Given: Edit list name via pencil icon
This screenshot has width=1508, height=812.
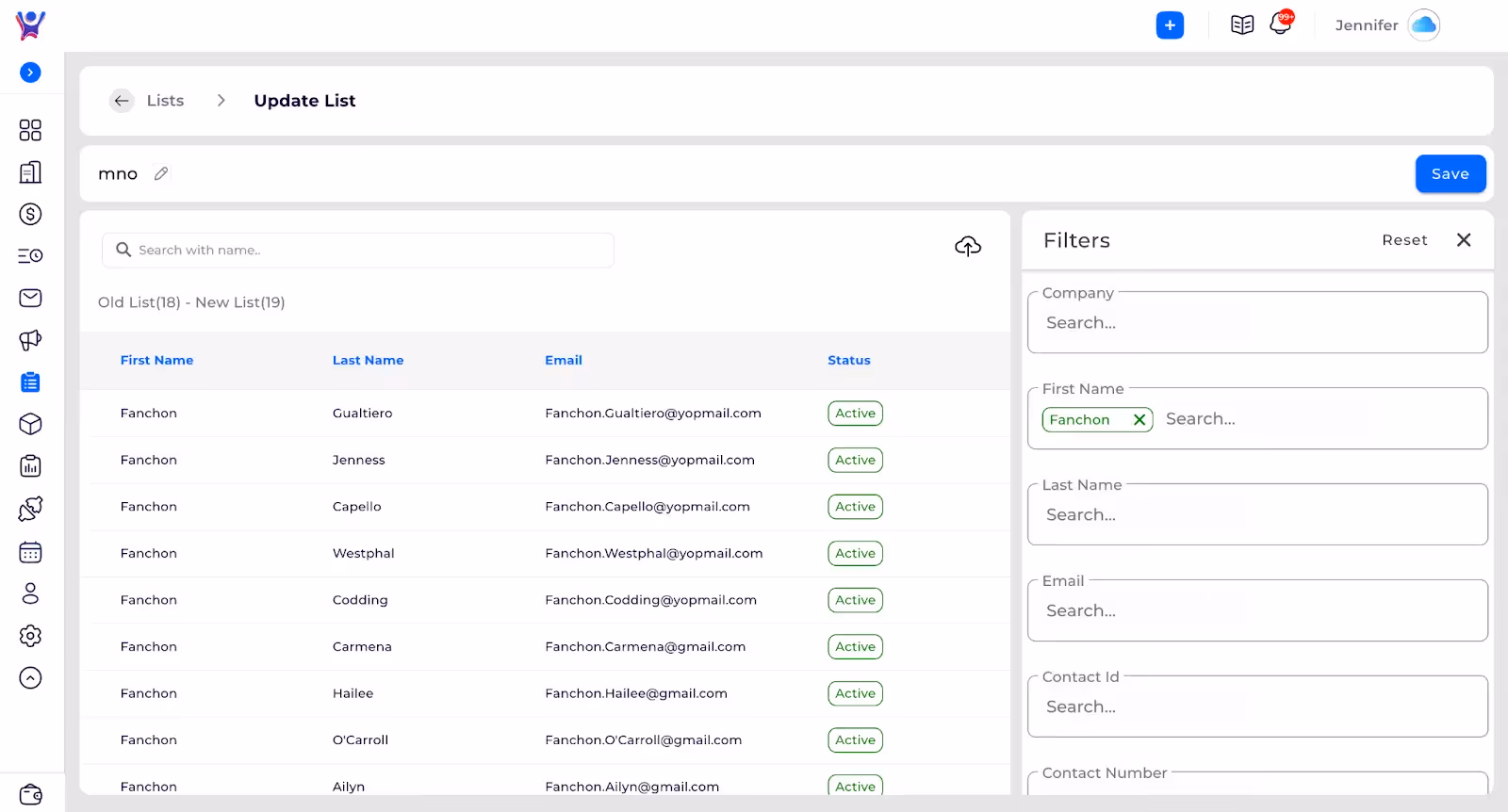Looking at the screenshot, I should [161, 173].
